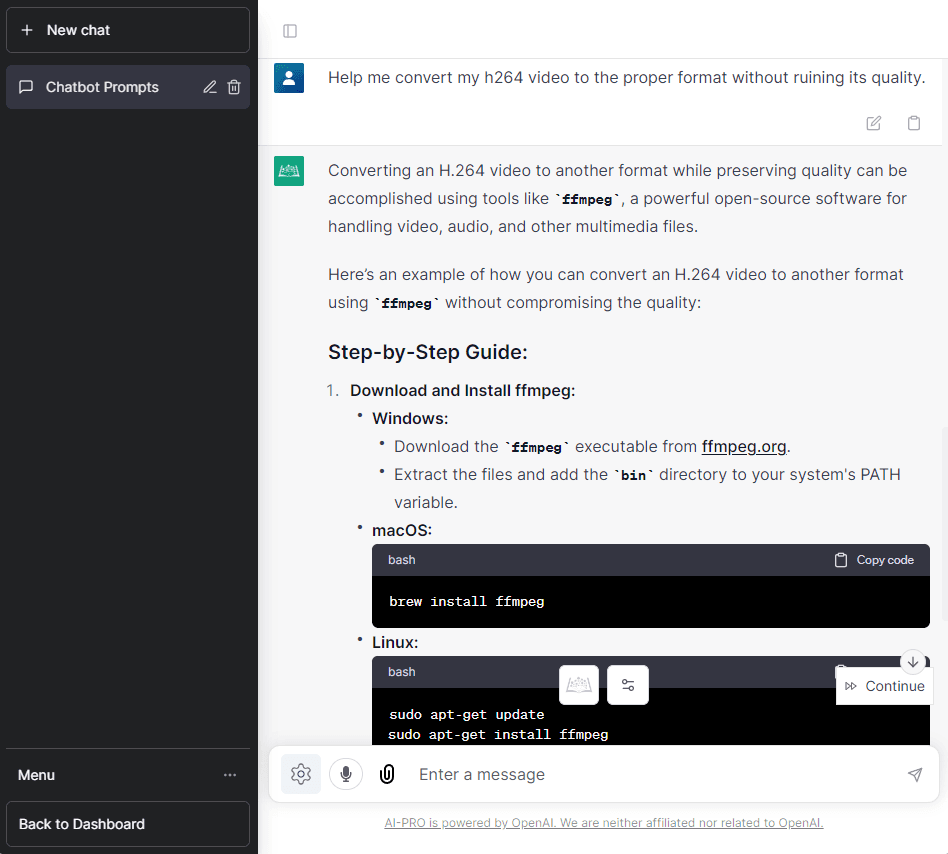Screen dimensions: 948x854
Task: Open the sliders adjustment options button
Action: pos(628,685)
